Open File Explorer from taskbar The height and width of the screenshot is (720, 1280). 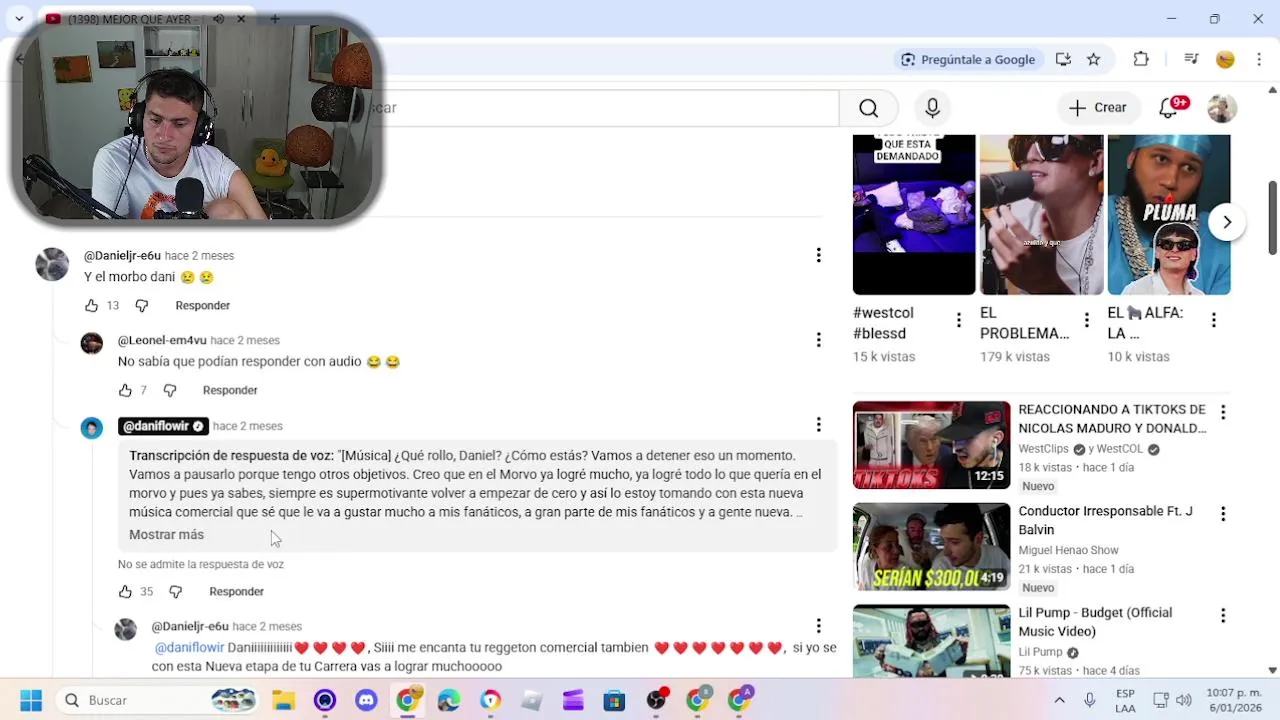(x=284, y=700)
